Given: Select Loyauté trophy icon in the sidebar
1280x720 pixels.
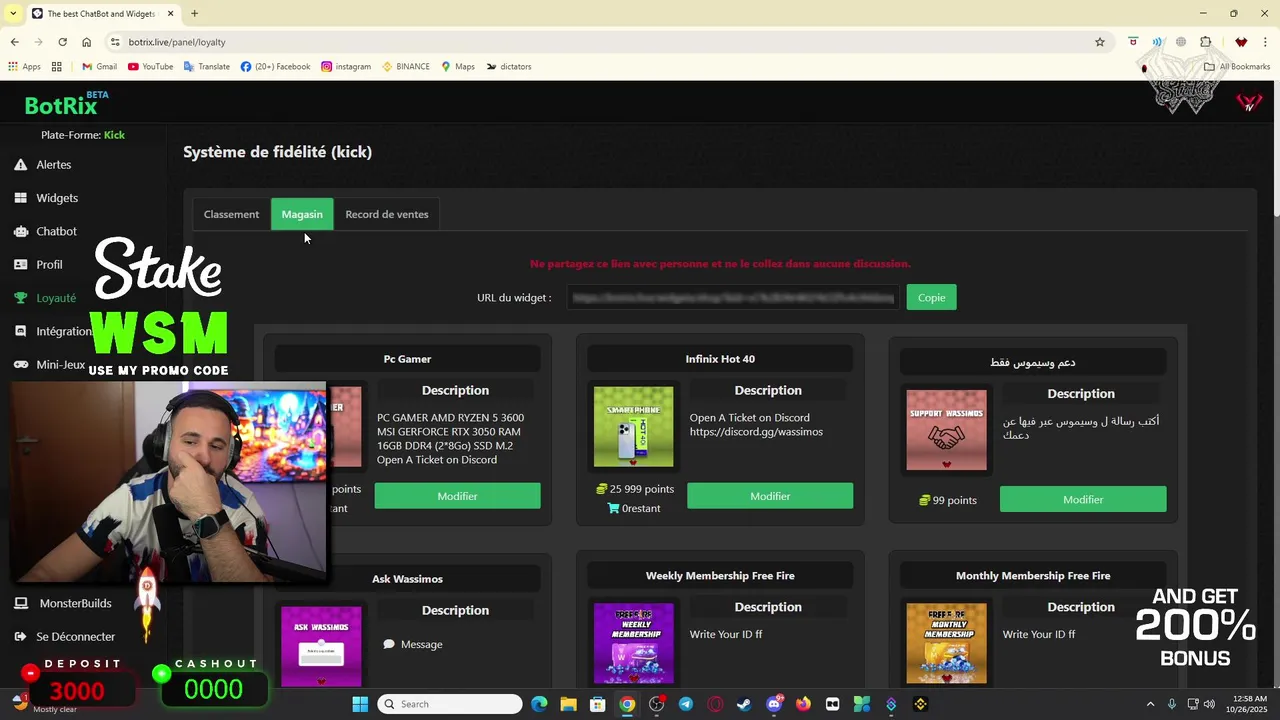Looking at the screenshot, I should (20, 298).
